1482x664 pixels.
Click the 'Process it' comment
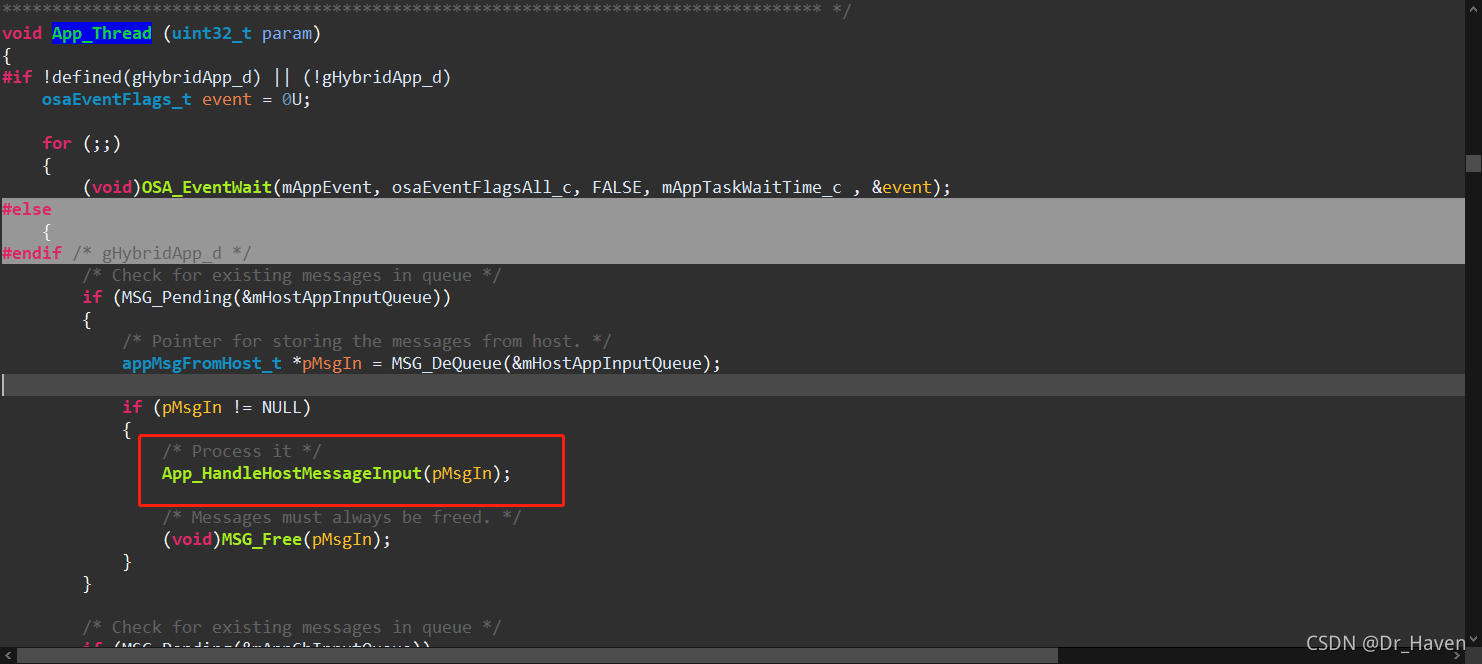click(242, 451)
